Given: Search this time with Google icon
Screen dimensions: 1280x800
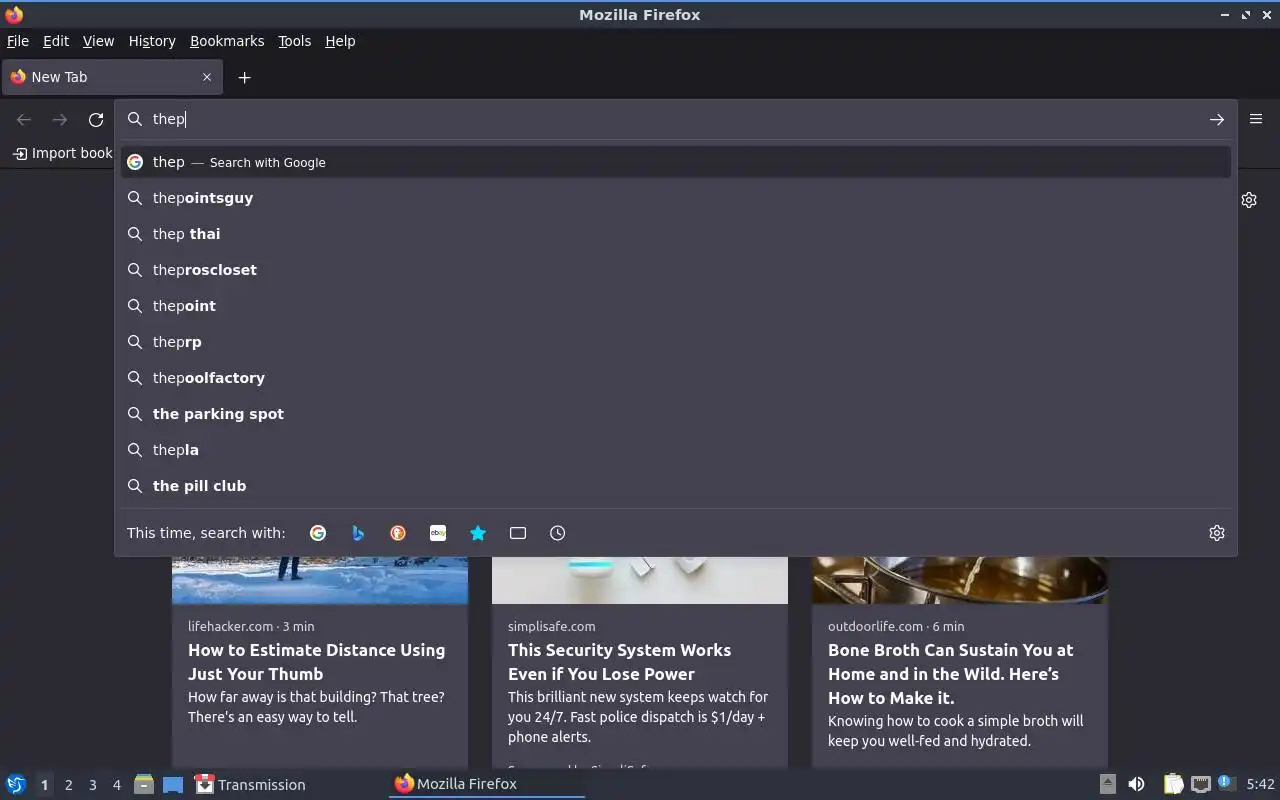Looking at the screenshot, I should pyautogui.click(x=318, y=533).
